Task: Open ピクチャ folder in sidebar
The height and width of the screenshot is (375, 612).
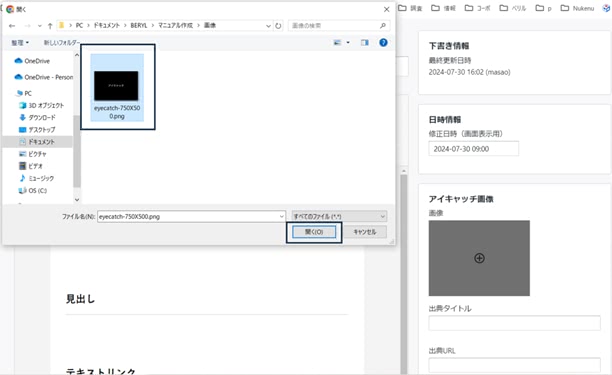Action: [x=33, y=154]
